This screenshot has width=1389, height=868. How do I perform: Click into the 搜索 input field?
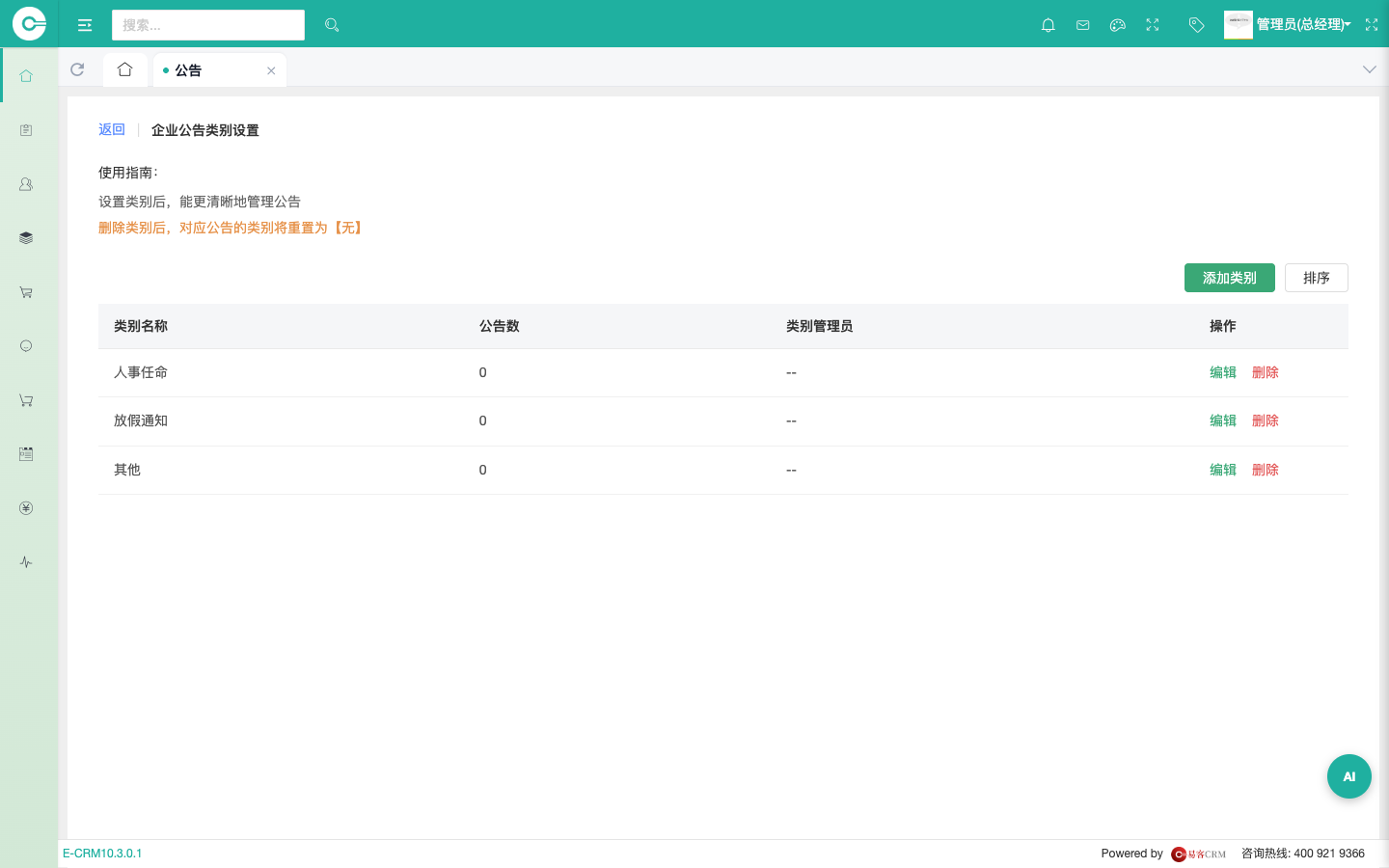[208, 25]
